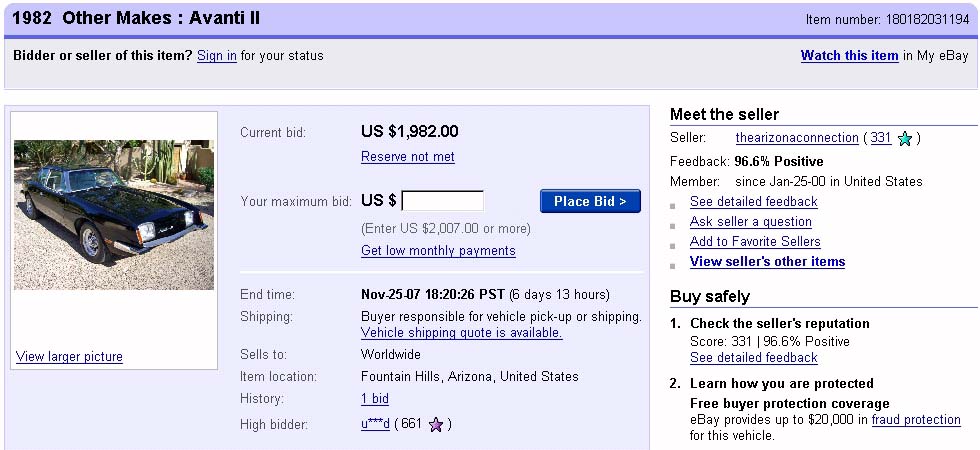The image size is (980, 450).
Task: Click inside the maximum bid input field
Action: point(442,201)
